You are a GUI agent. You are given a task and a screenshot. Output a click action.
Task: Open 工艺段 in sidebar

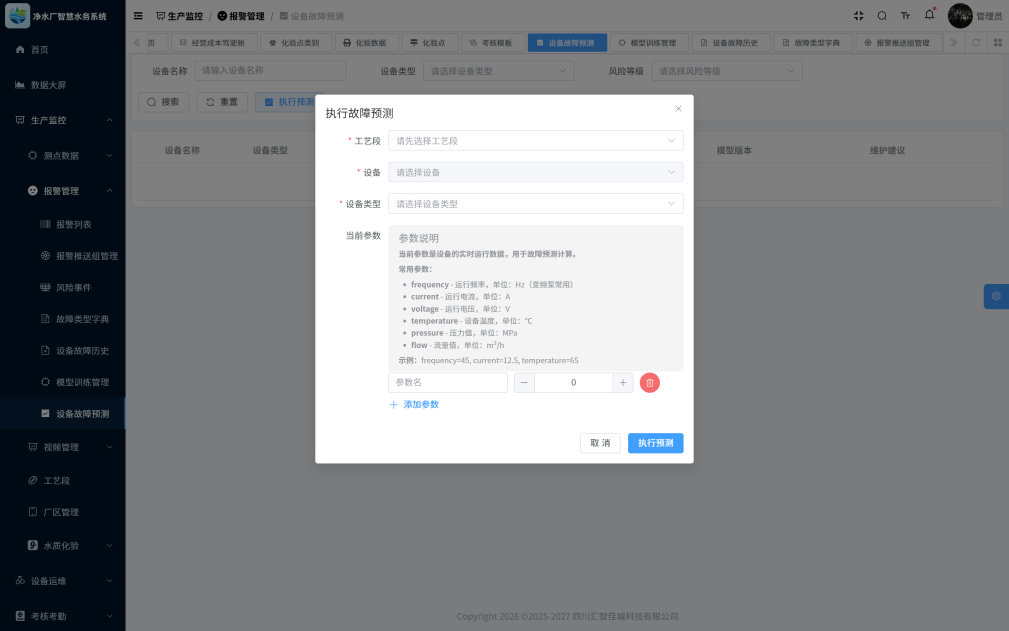pos(62,480)
